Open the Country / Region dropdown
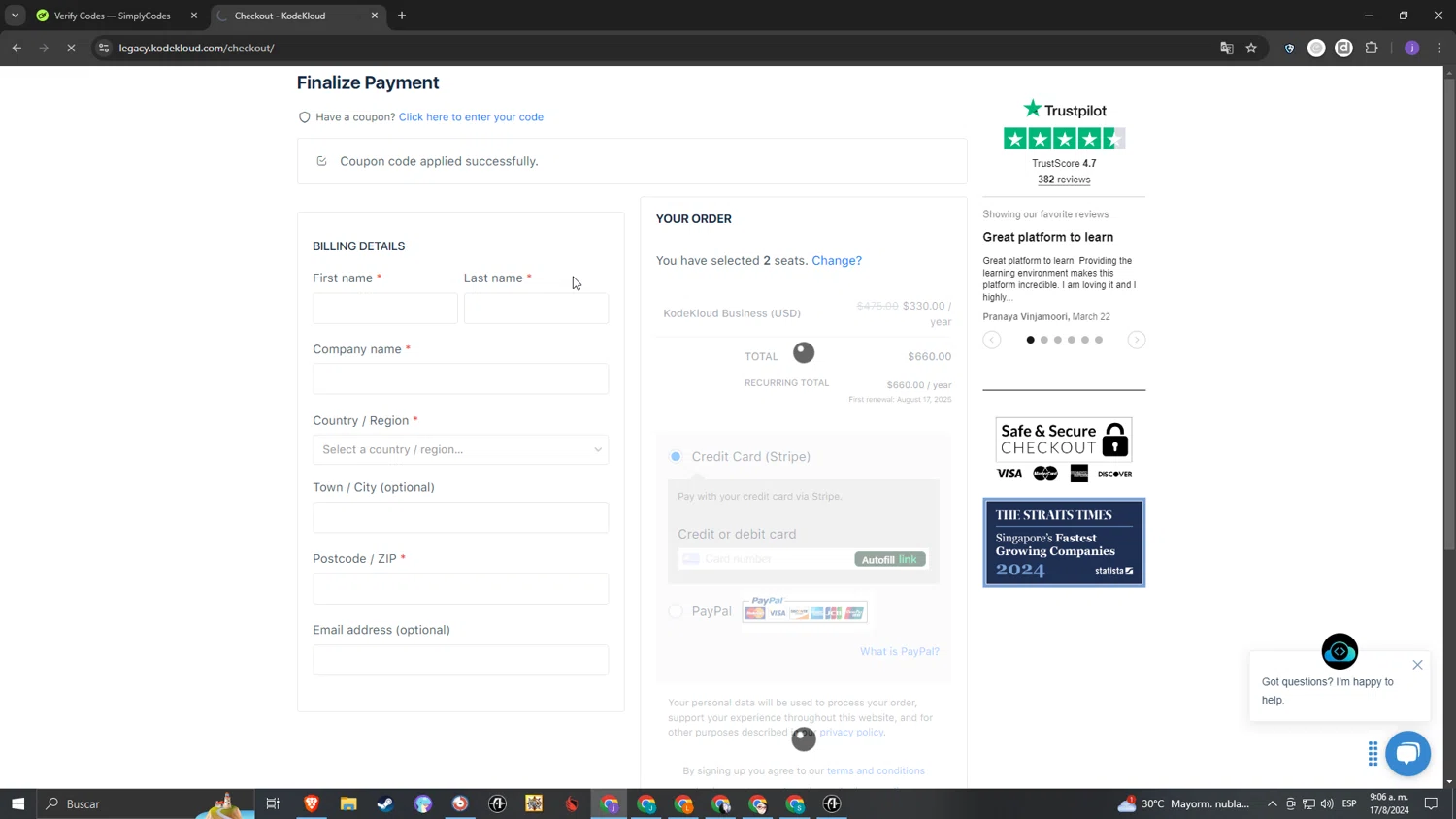 pos(461,450)
